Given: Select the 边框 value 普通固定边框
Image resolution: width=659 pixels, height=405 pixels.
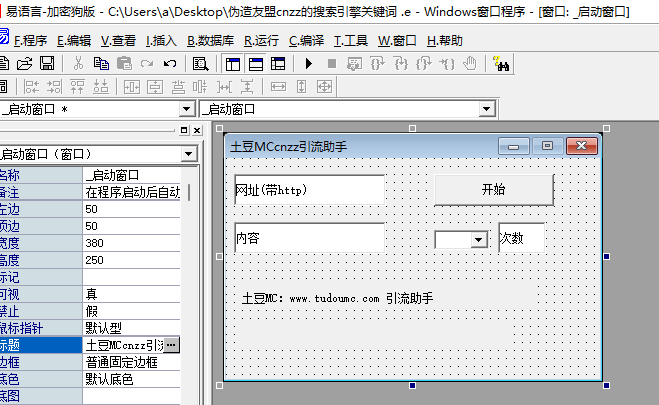Looking at the screenshot, I should [132, 362].
